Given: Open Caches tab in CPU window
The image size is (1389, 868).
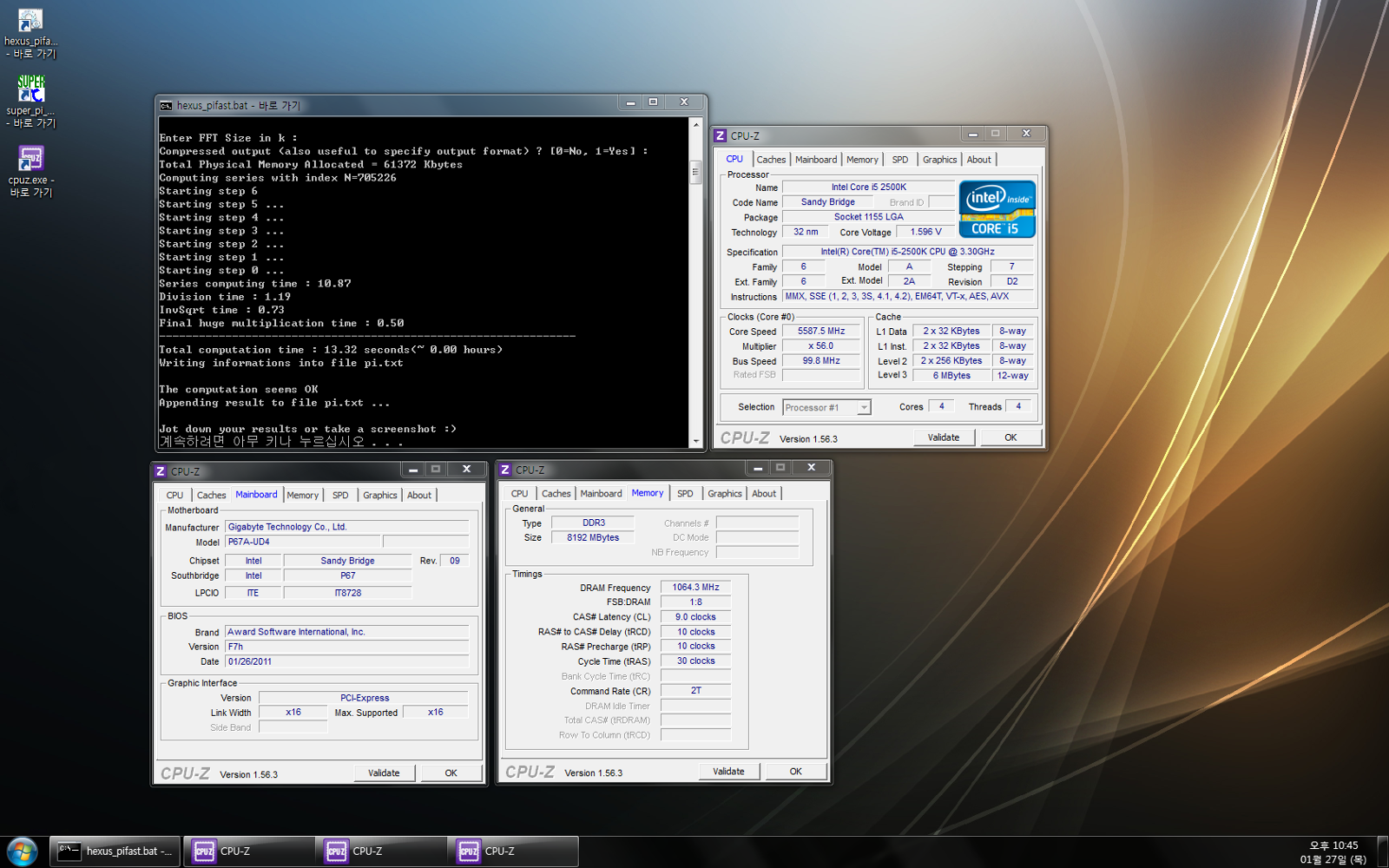Looking at the screenshot, I should pos(771,160).
